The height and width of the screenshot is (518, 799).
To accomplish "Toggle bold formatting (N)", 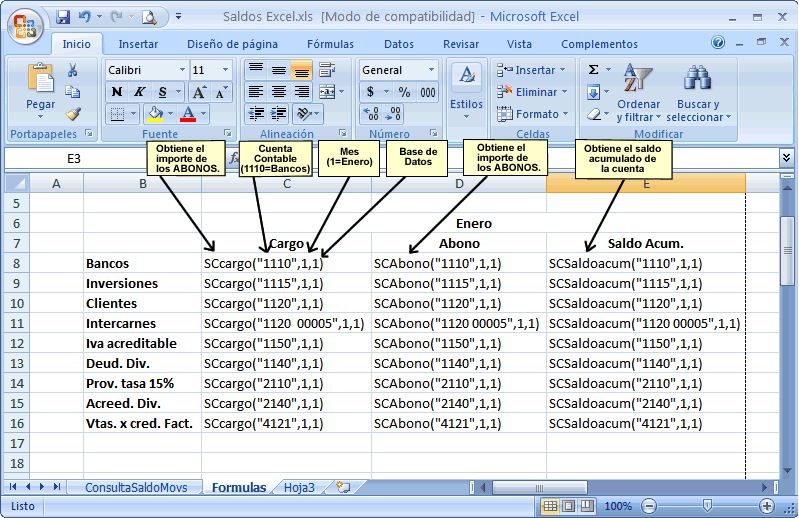I will click(116, 92).
